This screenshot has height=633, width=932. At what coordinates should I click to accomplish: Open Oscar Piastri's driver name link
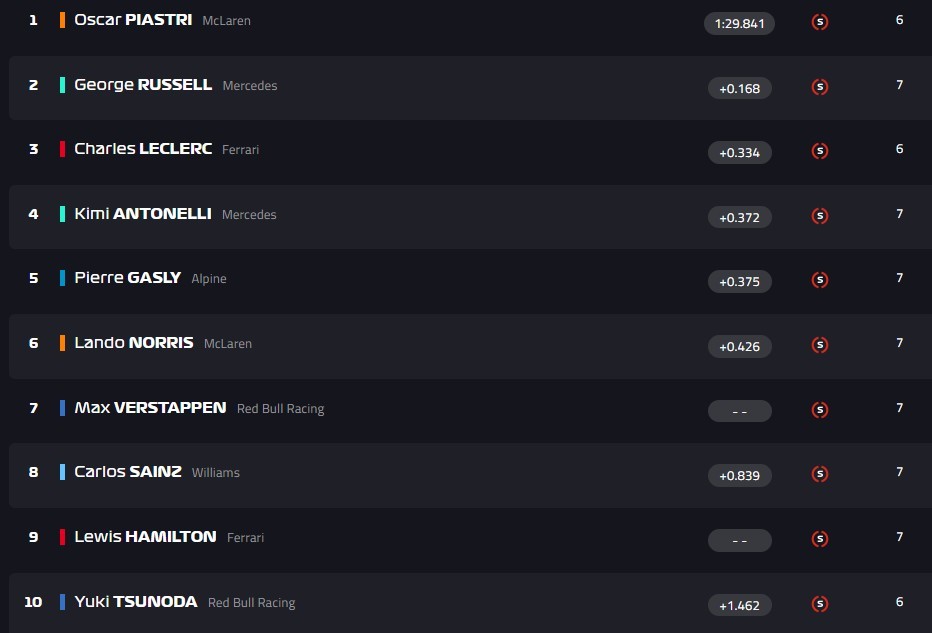pos(133,20)
